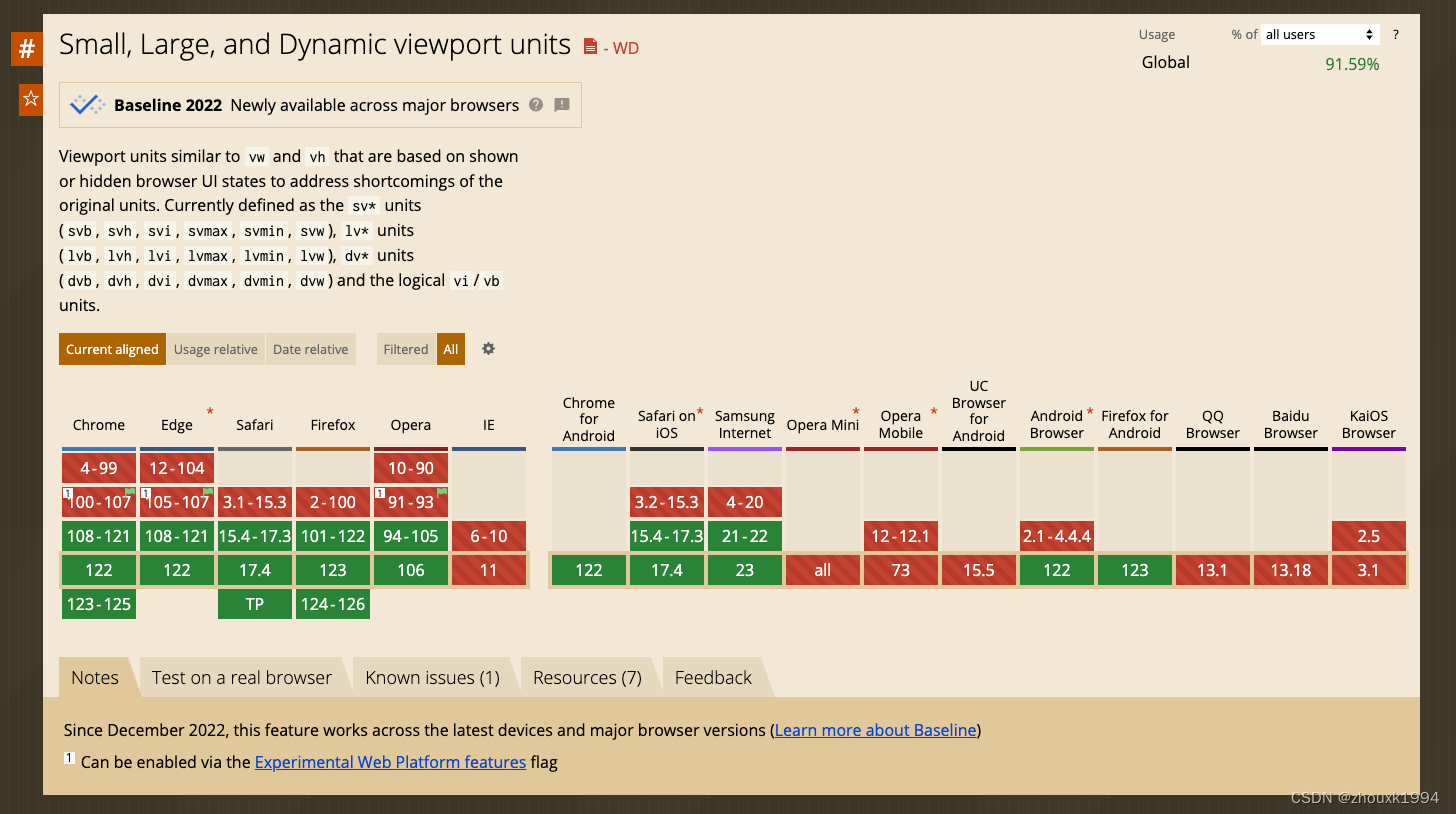Click KaiOS Browser 3.1 cell
1456x814 pixels.
1369,570
